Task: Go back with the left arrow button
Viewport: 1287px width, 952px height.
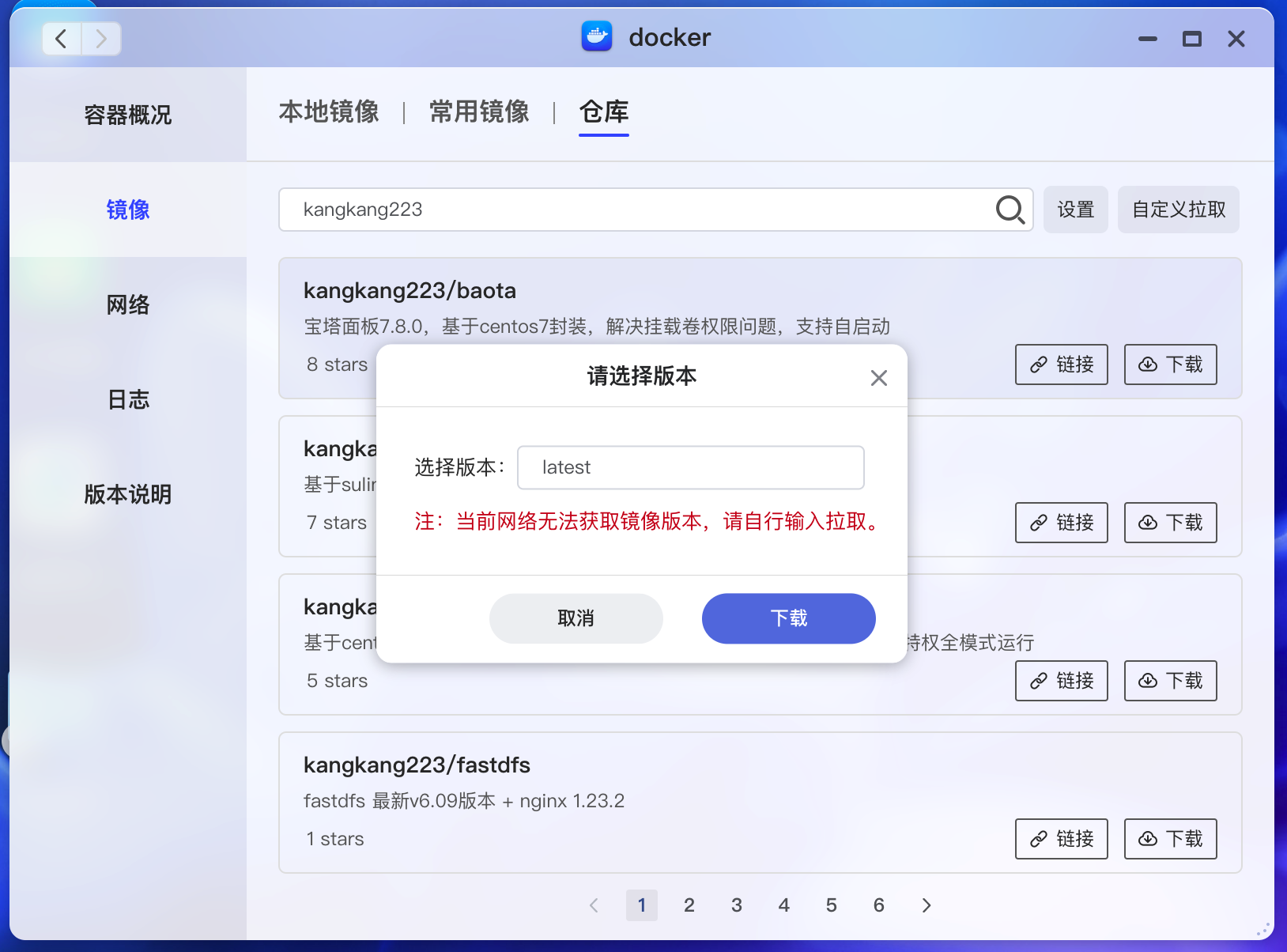Action: [62, 38]
